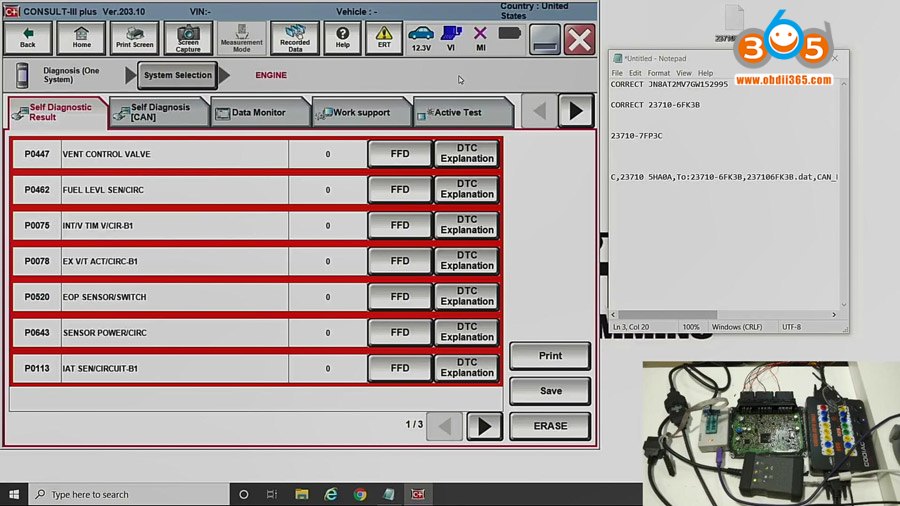Open the Windows Start menu
The image size is (900, 506).
pos(14,494)
